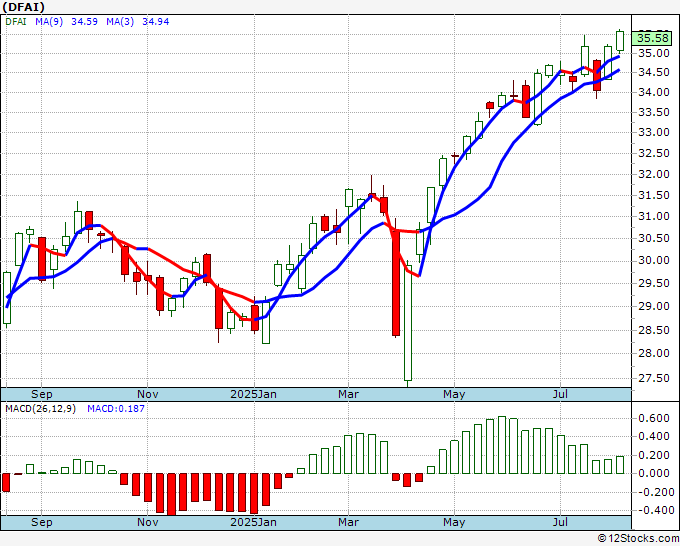Screen dimensions: 680x546
Task: Click the current price tag 35.58
Action: pos(653,38)
